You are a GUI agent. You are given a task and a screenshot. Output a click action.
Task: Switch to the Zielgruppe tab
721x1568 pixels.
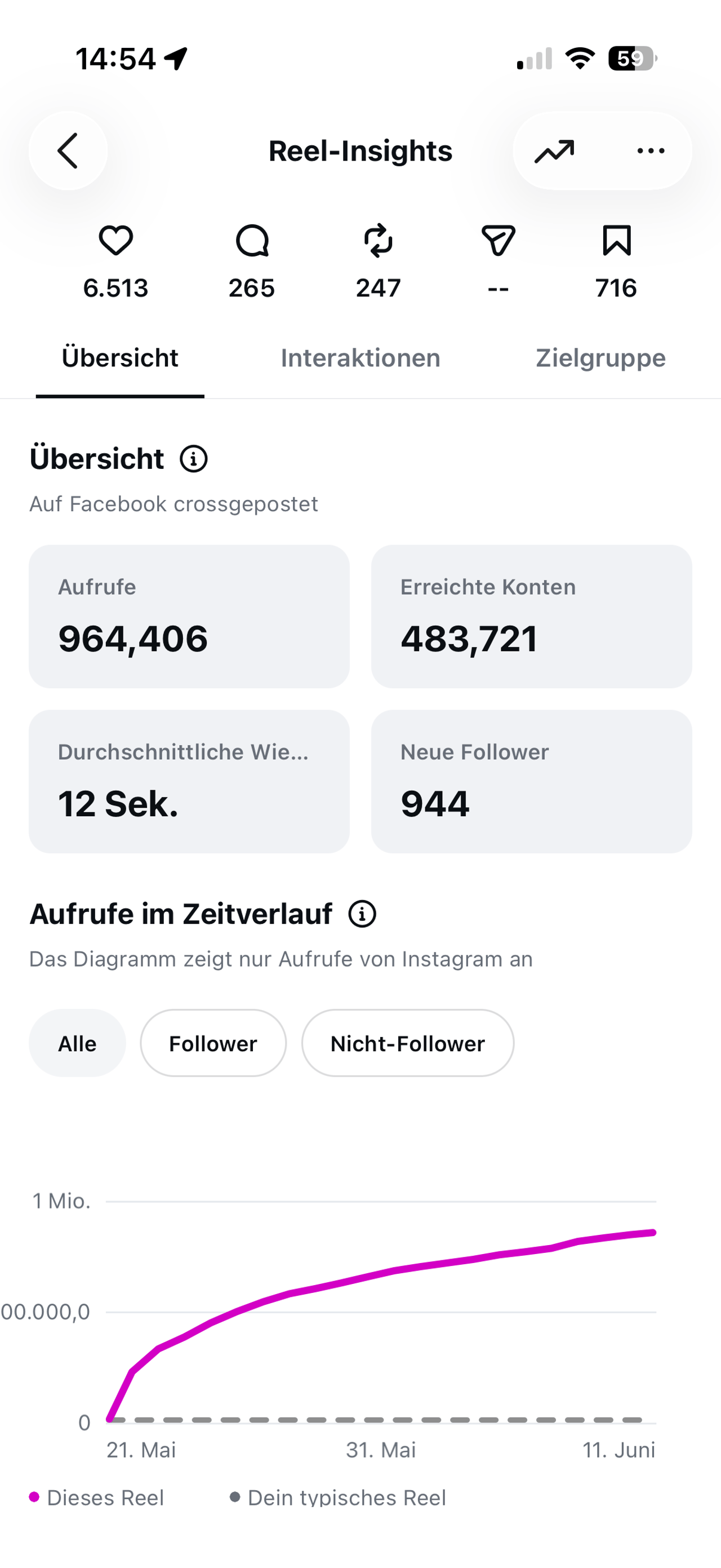click(x=600, y=358)
